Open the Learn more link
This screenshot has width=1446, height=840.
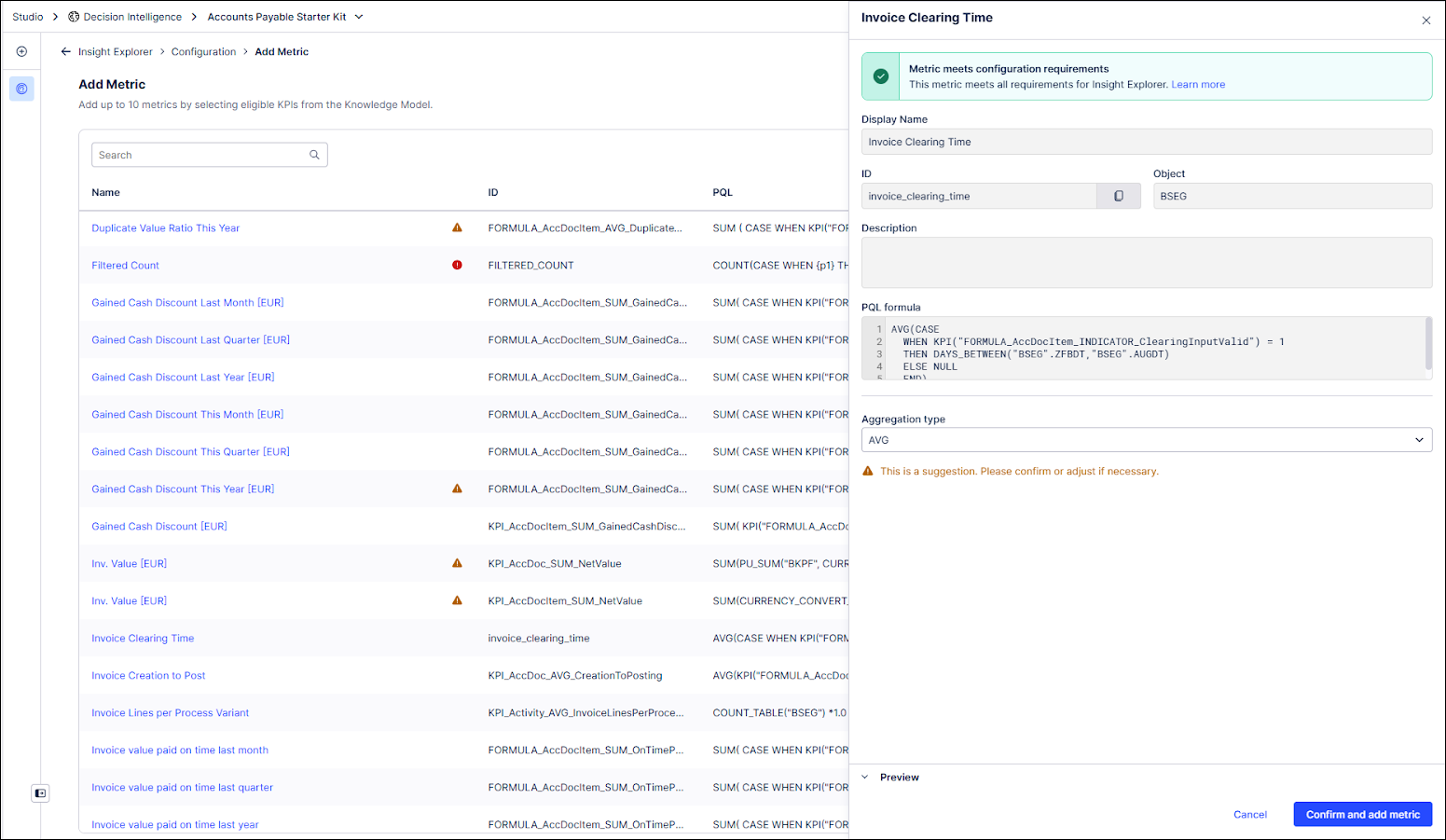(1198, 84)
